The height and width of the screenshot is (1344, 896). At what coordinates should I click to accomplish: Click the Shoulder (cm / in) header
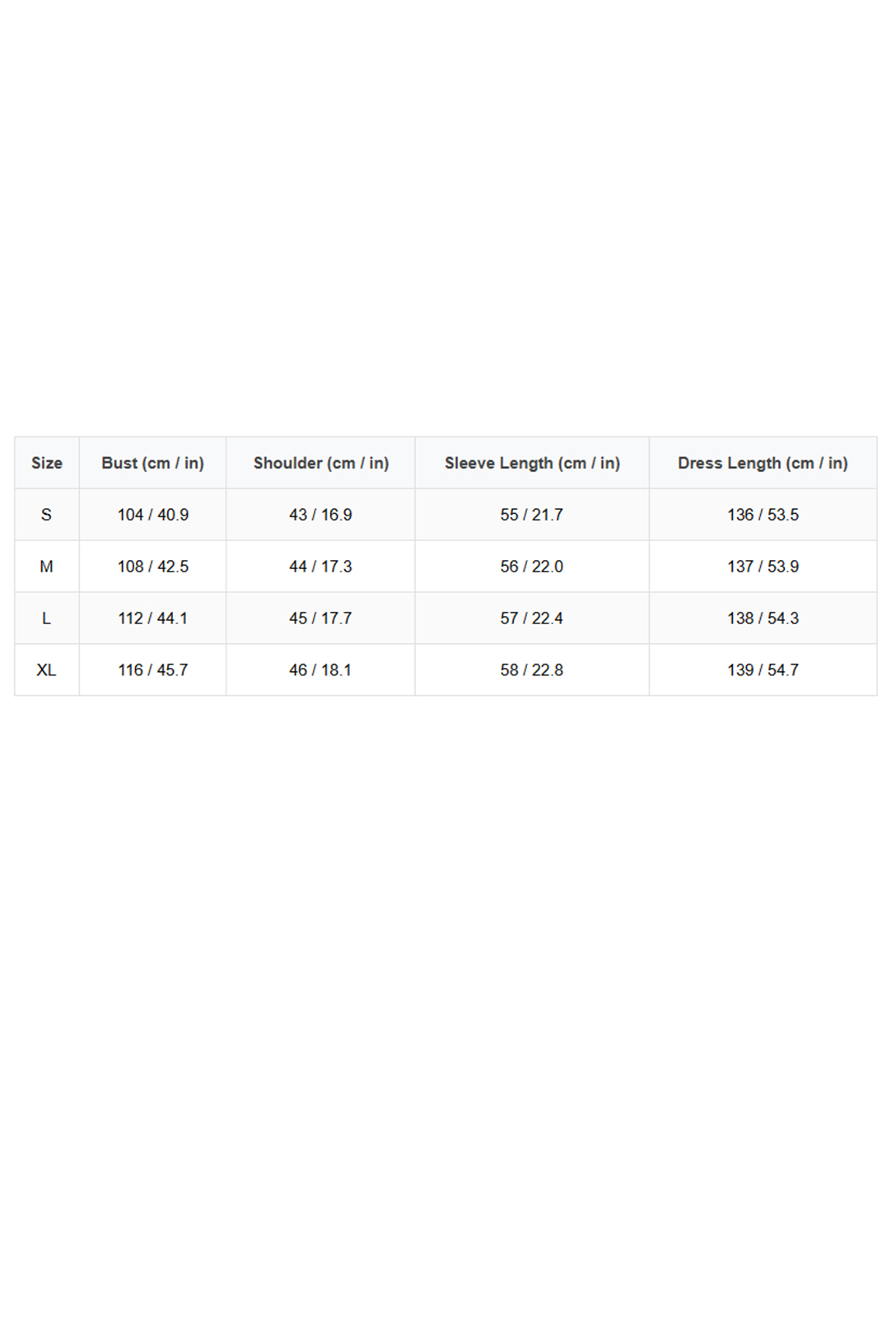320,463
